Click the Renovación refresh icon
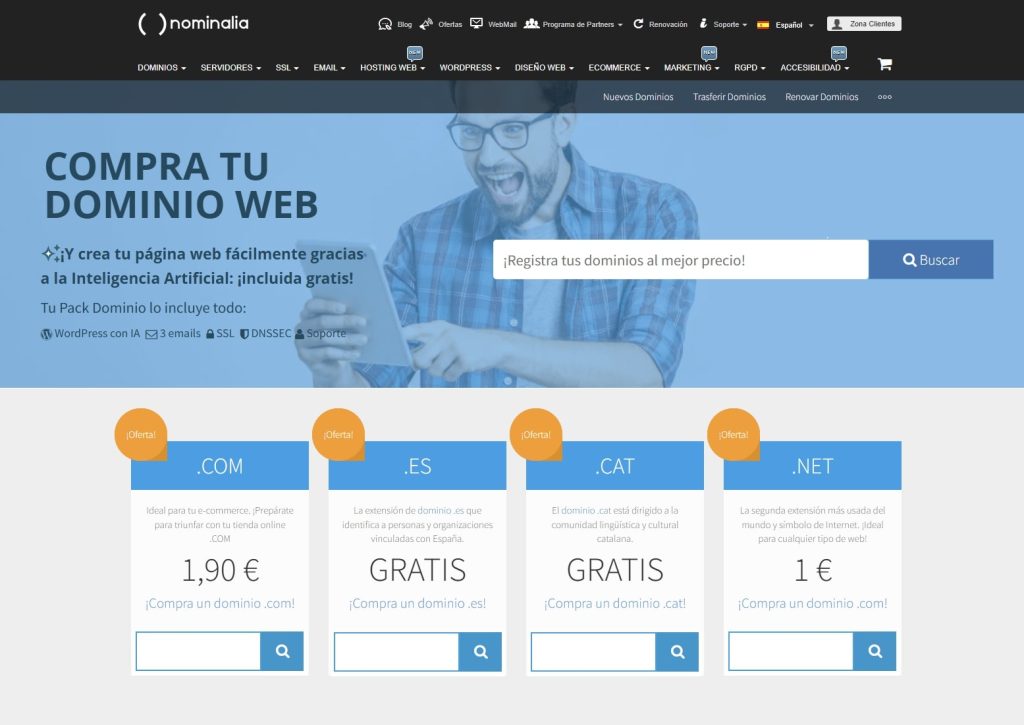 (x=638, y=24)
